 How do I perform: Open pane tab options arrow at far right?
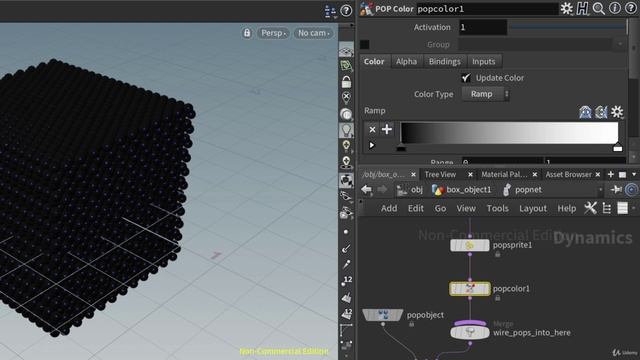634,174
